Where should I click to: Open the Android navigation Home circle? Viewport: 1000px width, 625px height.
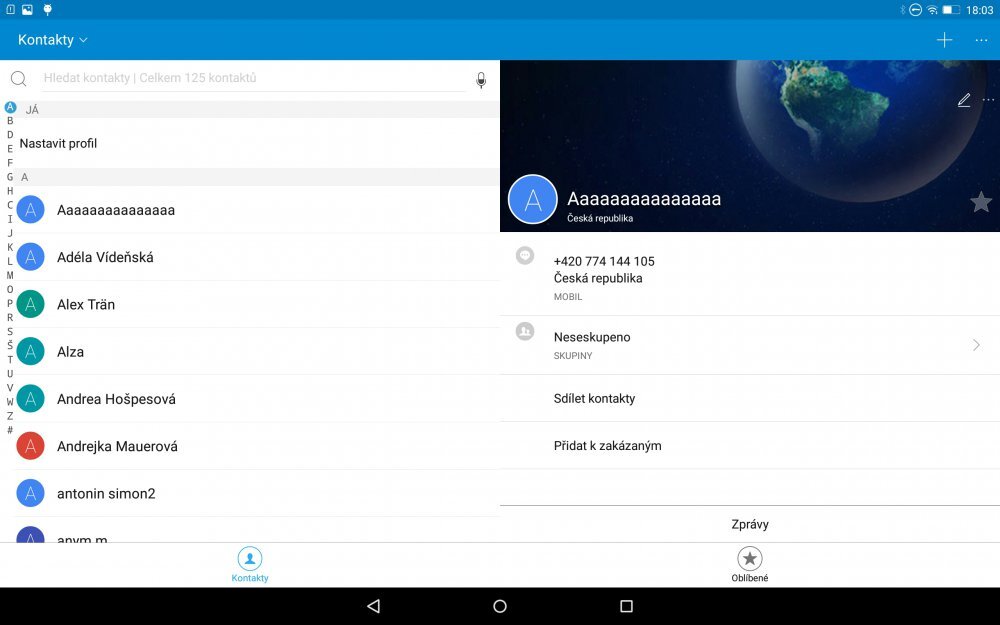[x=499, y=606]
